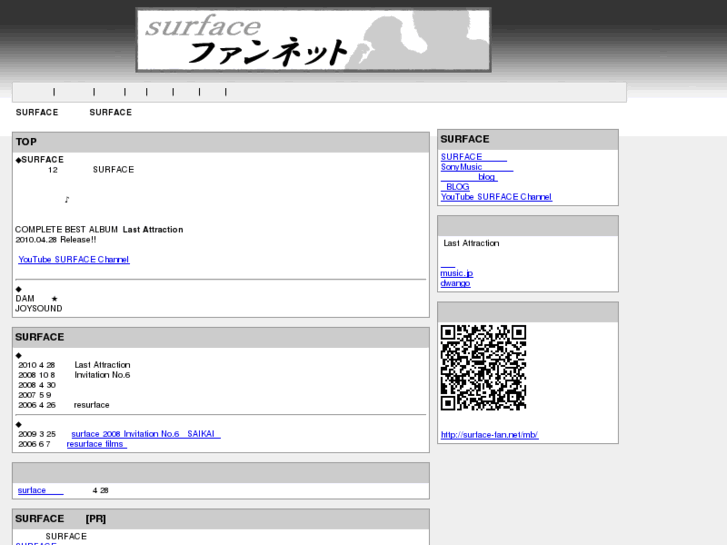The height and width of the screenshot is (545, 727).
Task: Click the SURFACE heading above the release dates list
Action: tap(39, 337)
